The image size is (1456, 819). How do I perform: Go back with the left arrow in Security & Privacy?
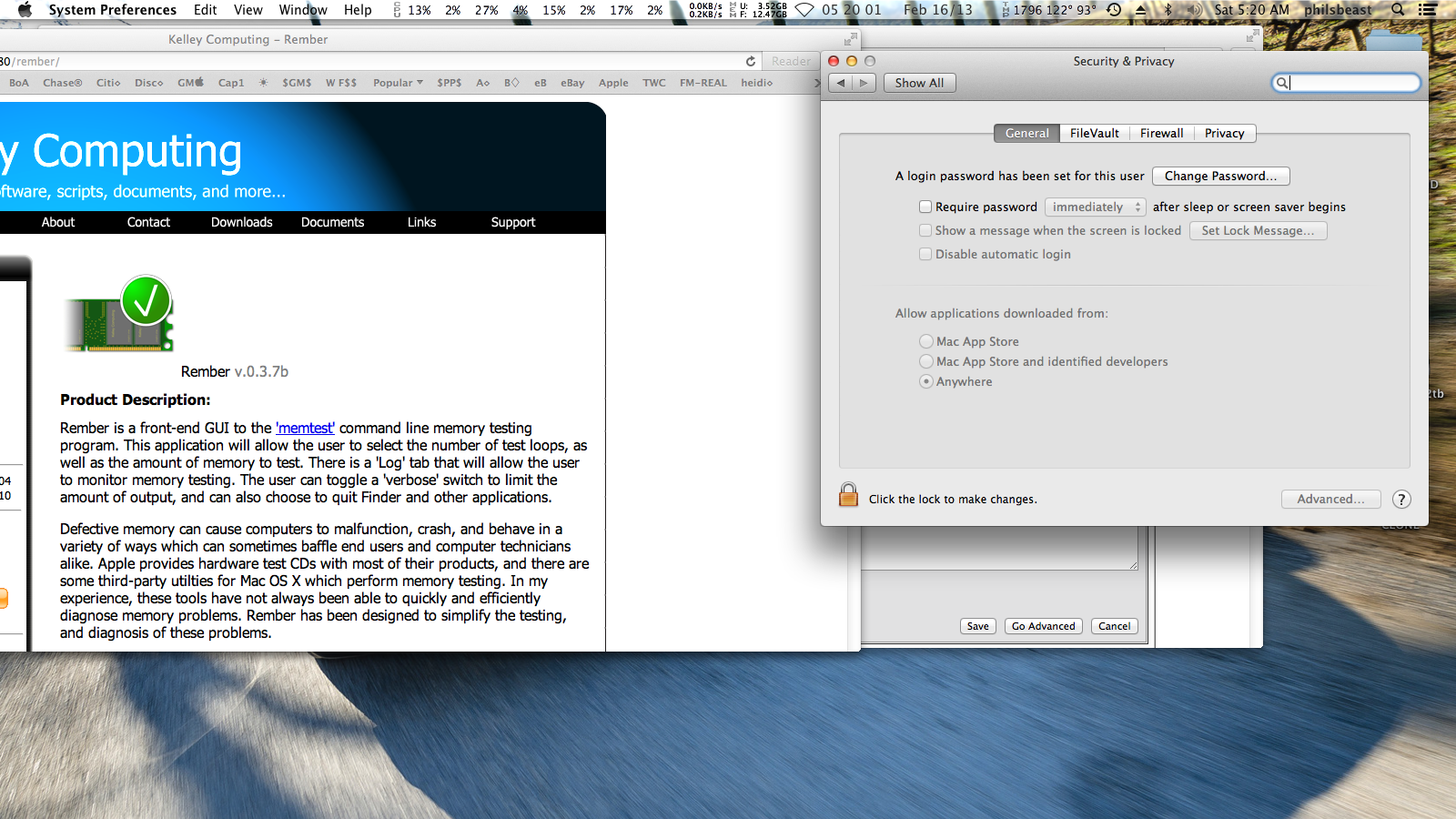(841, 83)
